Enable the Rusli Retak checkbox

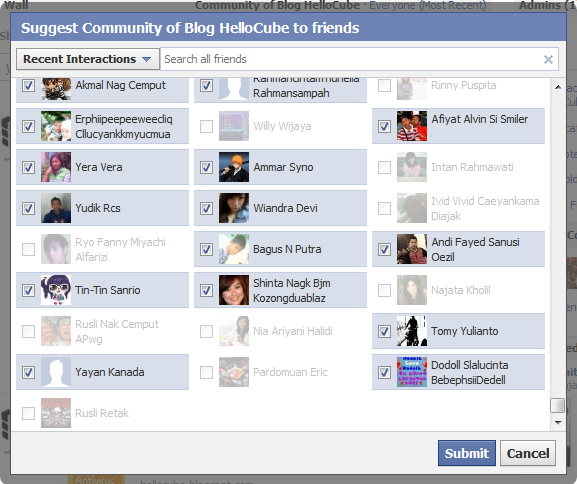pos(28,413)
